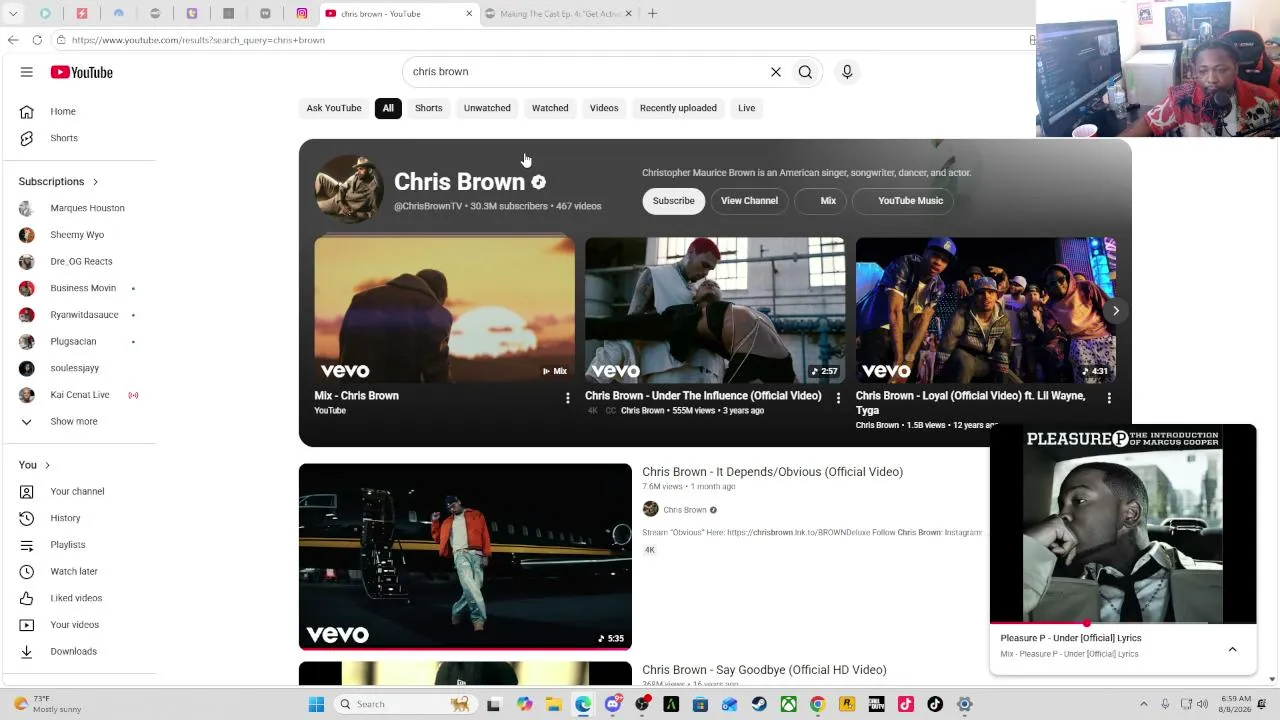This screenshot has height=720, width=1280.
Task: Expand the miniplayer with the chevron
Action: 1232,649
